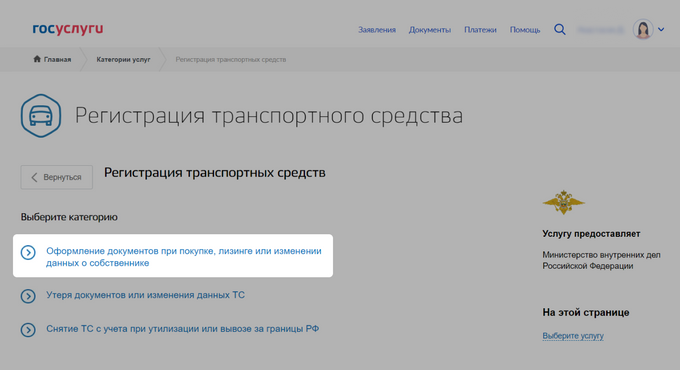
Task: Click Министерство внутренних дел text
Action: (602, 260)
